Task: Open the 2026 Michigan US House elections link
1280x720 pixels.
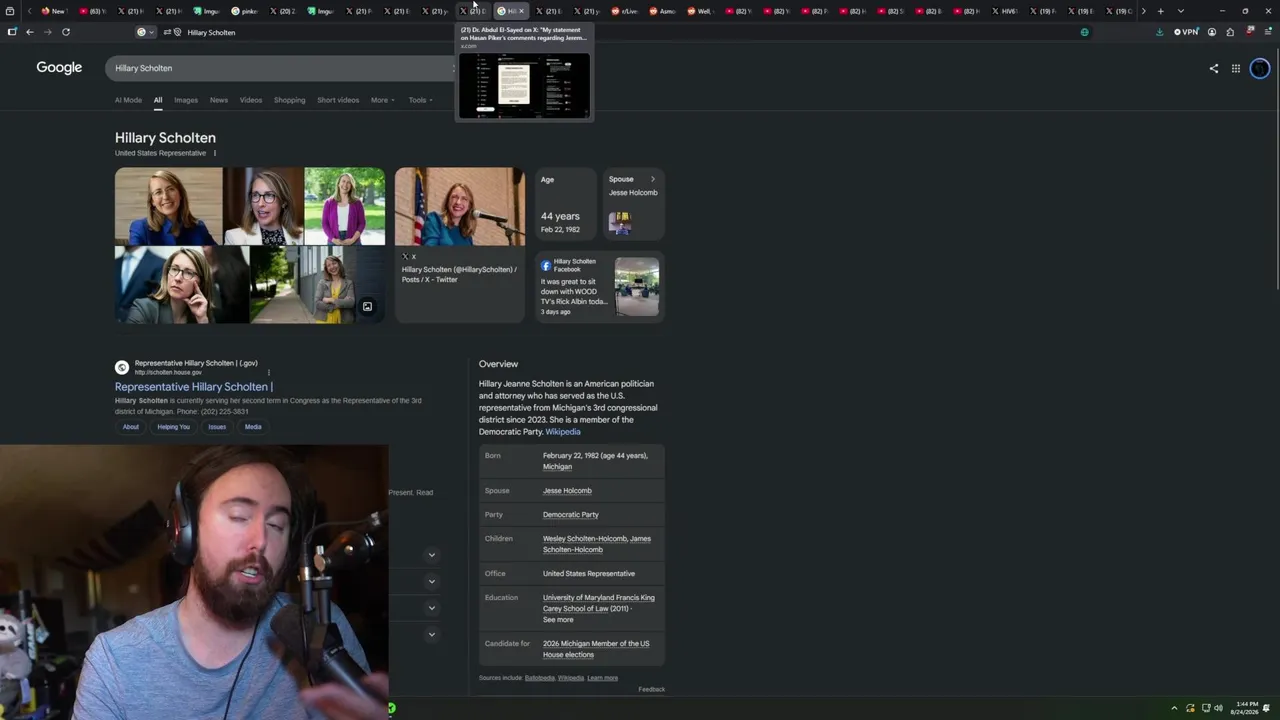Action: [596, 649]
